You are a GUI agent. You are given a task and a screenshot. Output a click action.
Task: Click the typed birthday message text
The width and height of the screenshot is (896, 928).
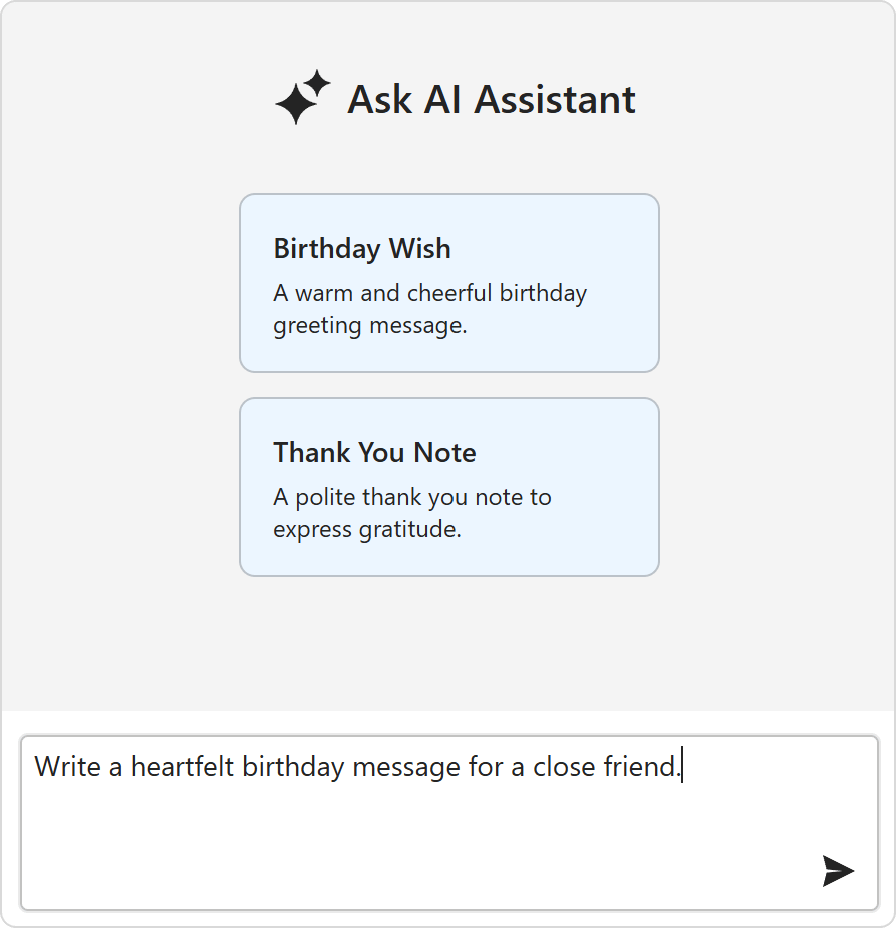click(x=358, y=766)
